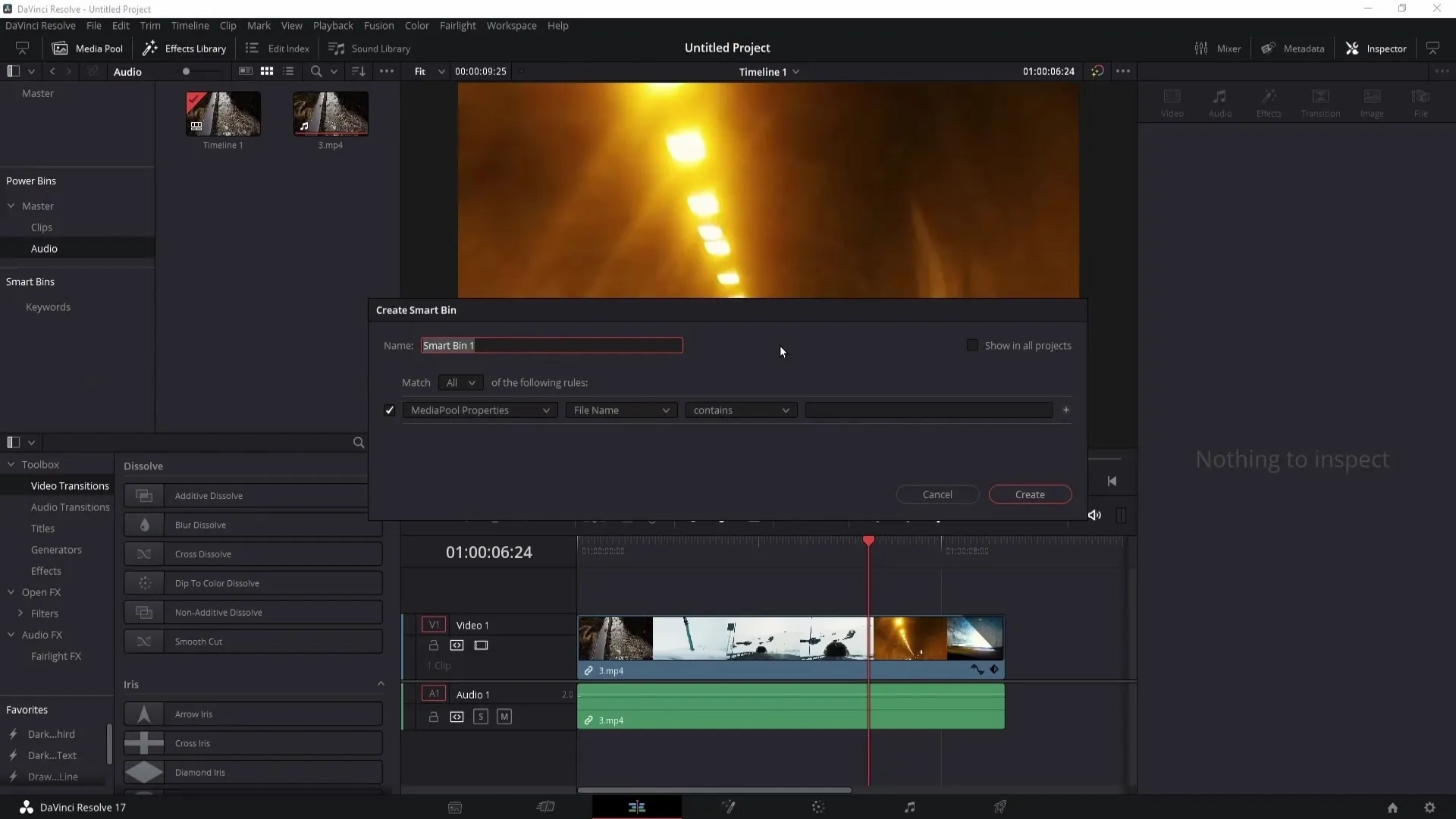
Task: Click the Mixer panel icon
Action: [x=1198, y=48]
